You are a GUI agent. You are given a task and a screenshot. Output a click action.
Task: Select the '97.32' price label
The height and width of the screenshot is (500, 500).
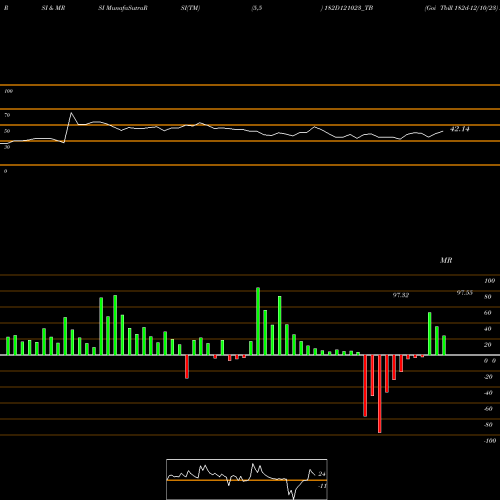pos(401,295)
